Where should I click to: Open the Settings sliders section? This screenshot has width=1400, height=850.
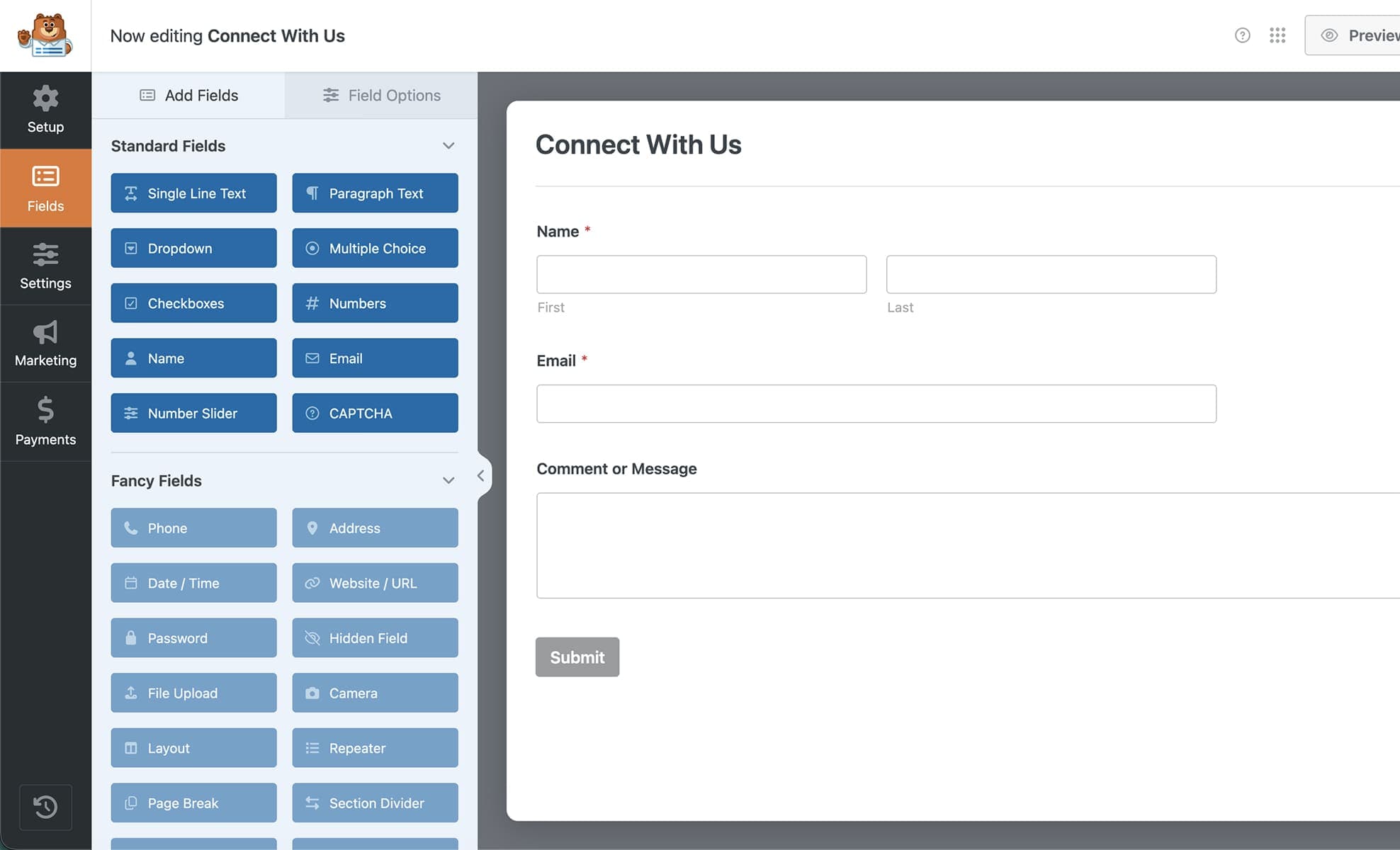45,266
